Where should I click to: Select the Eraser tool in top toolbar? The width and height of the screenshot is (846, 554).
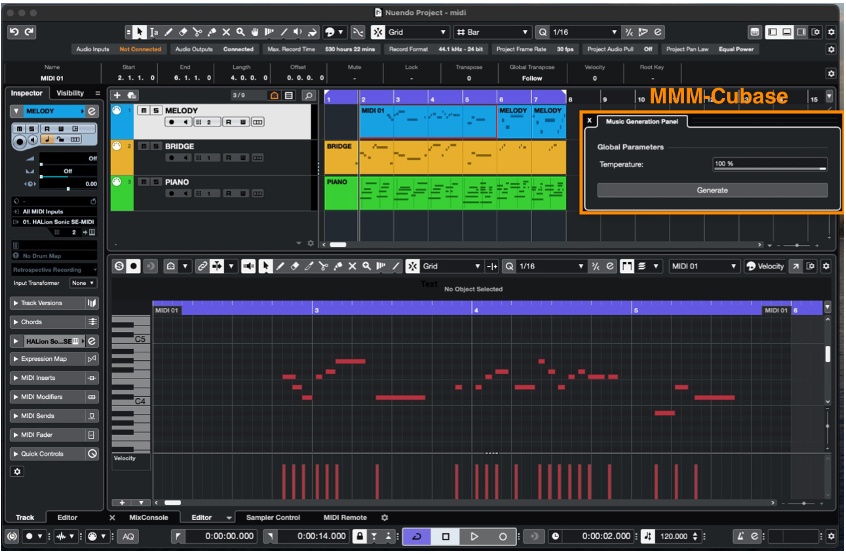point(182,32)
